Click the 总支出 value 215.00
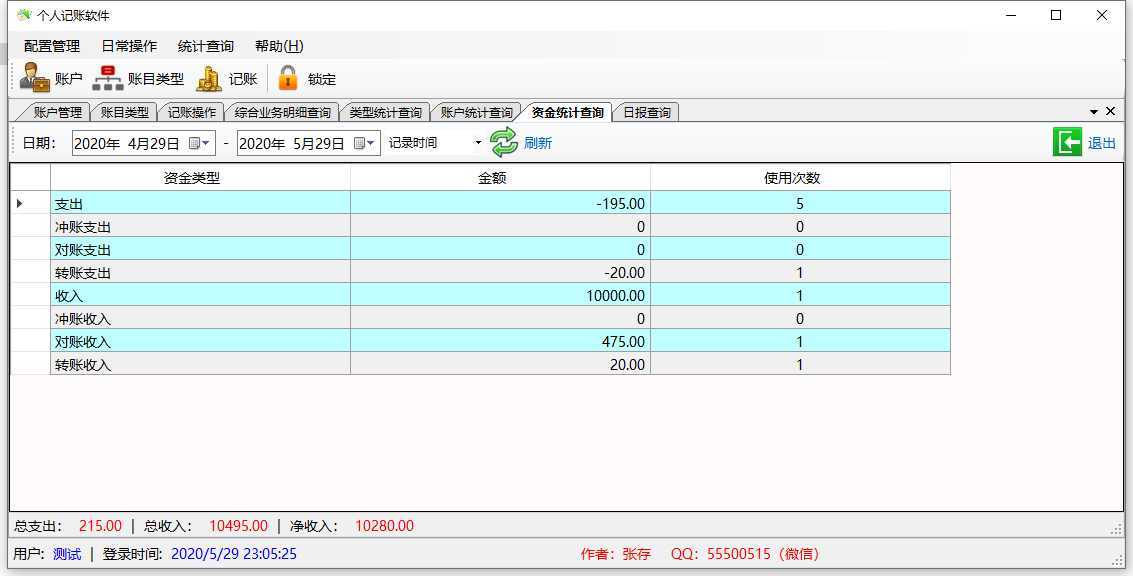The height and width of the screenshot is (576, 1133). click(x=100, y=526)
